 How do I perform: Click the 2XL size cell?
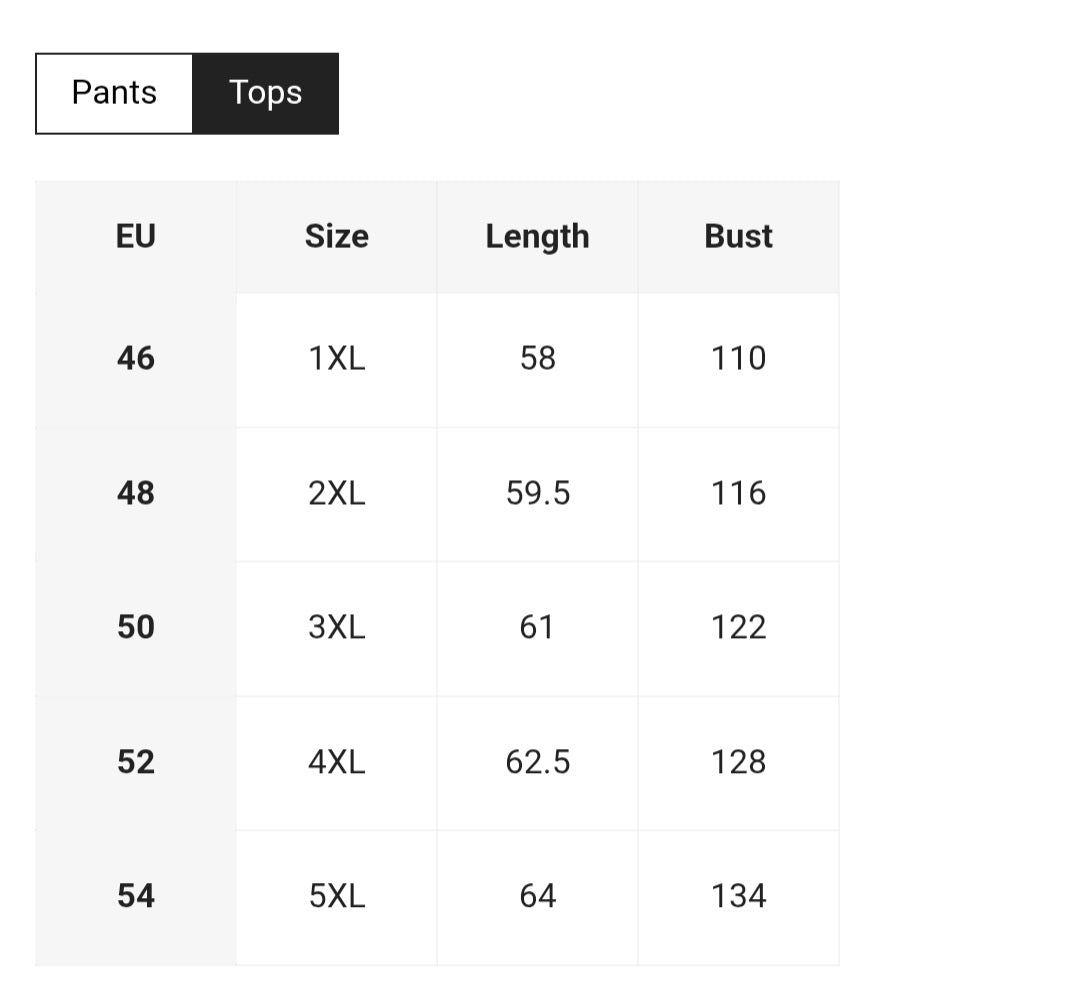tap(336, 493)
